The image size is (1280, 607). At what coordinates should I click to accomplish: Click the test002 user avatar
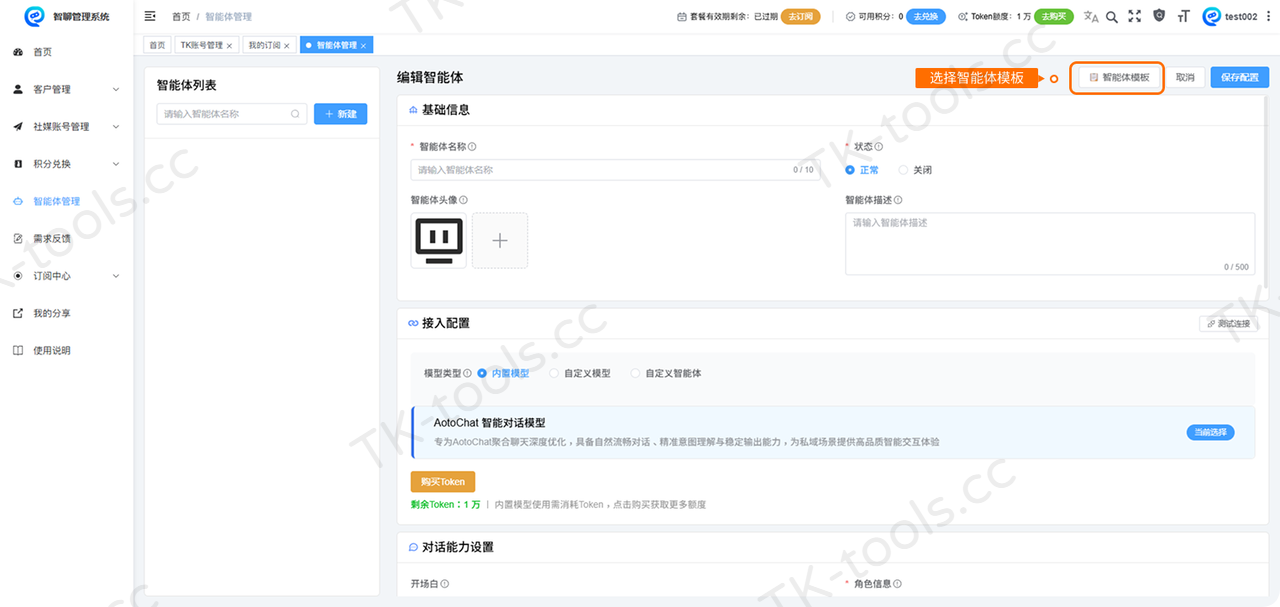[1212, 16]
